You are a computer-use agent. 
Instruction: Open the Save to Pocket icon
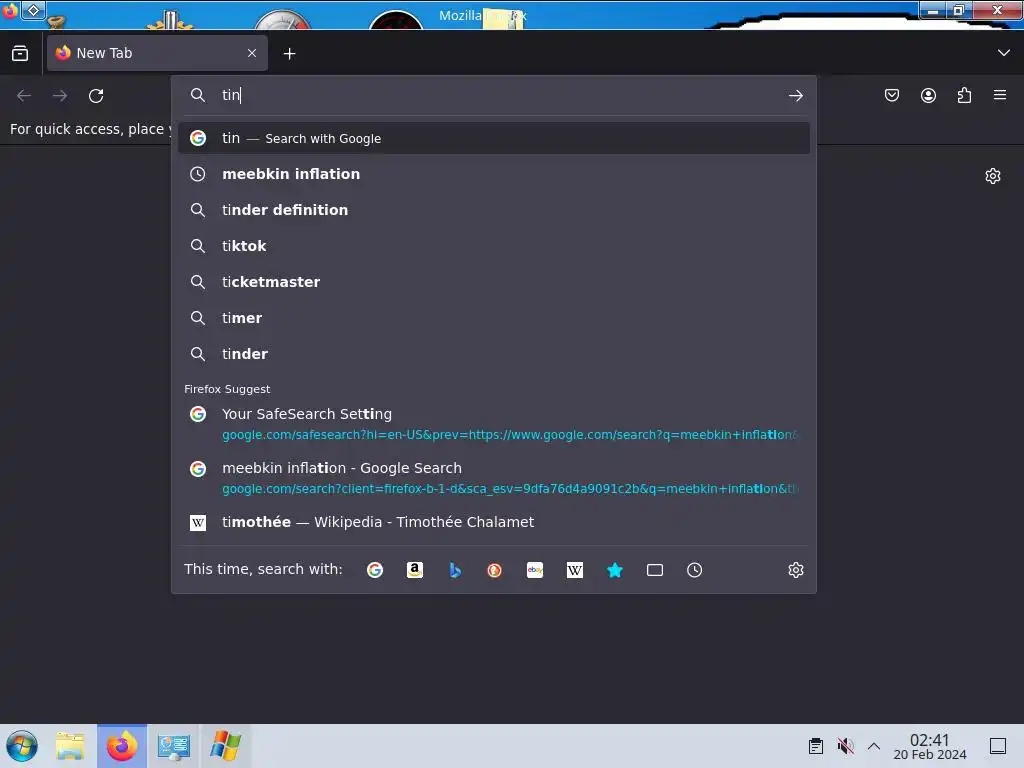point(891,95)
